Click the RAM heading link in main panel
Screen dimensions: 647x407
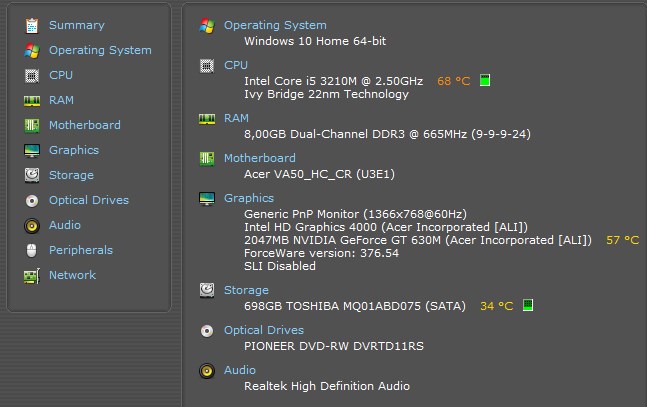(x=236, y=118)
